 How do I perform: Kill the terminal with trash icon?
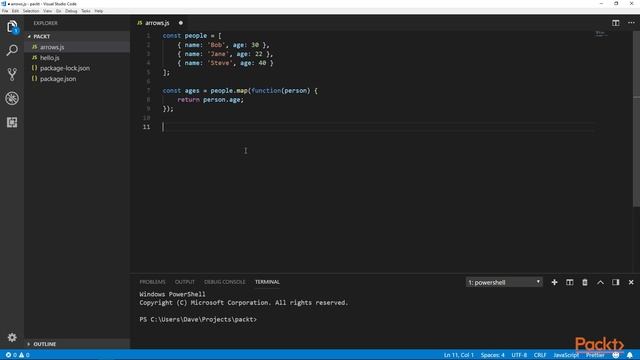tap(584, 282)
